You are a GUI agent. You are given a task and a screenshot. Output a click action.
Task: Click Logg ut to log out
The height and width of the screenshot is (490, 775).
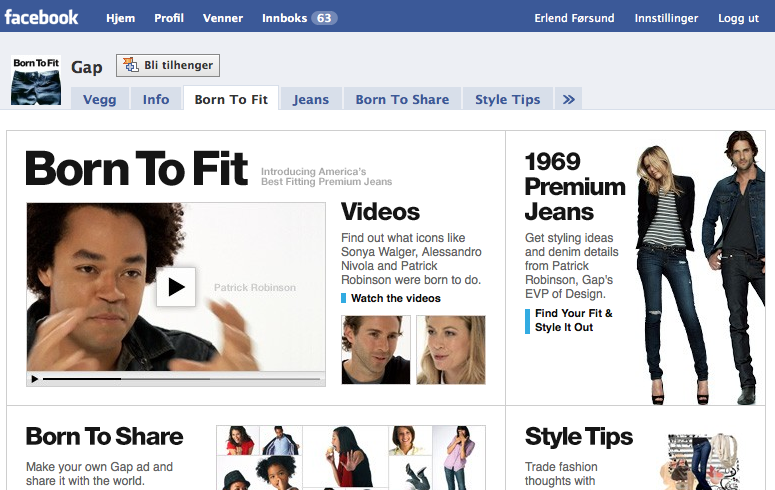[738, 18]
